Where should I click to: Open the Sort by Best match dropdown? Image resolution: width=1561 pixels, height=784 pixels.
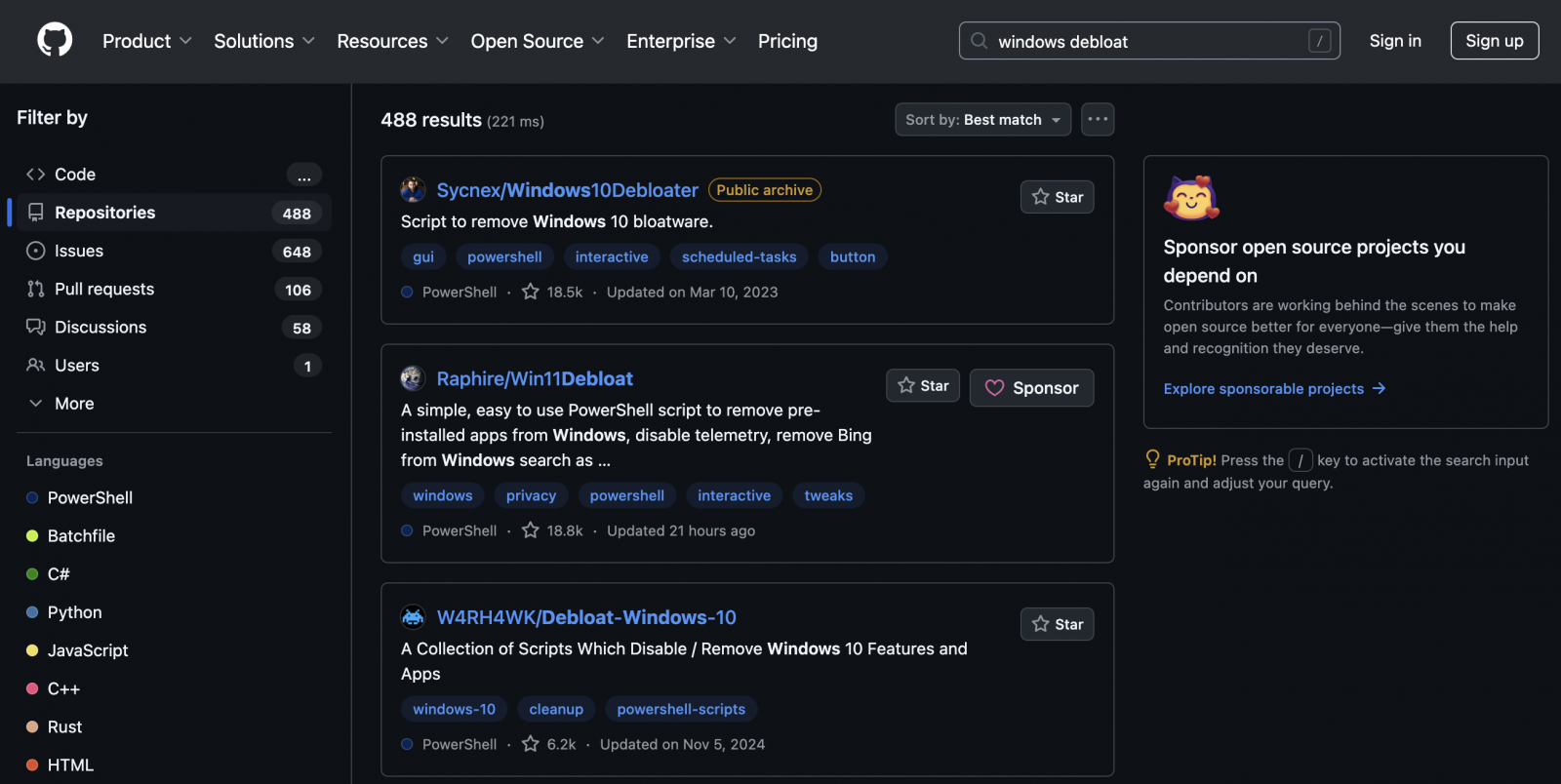[982, 120]
